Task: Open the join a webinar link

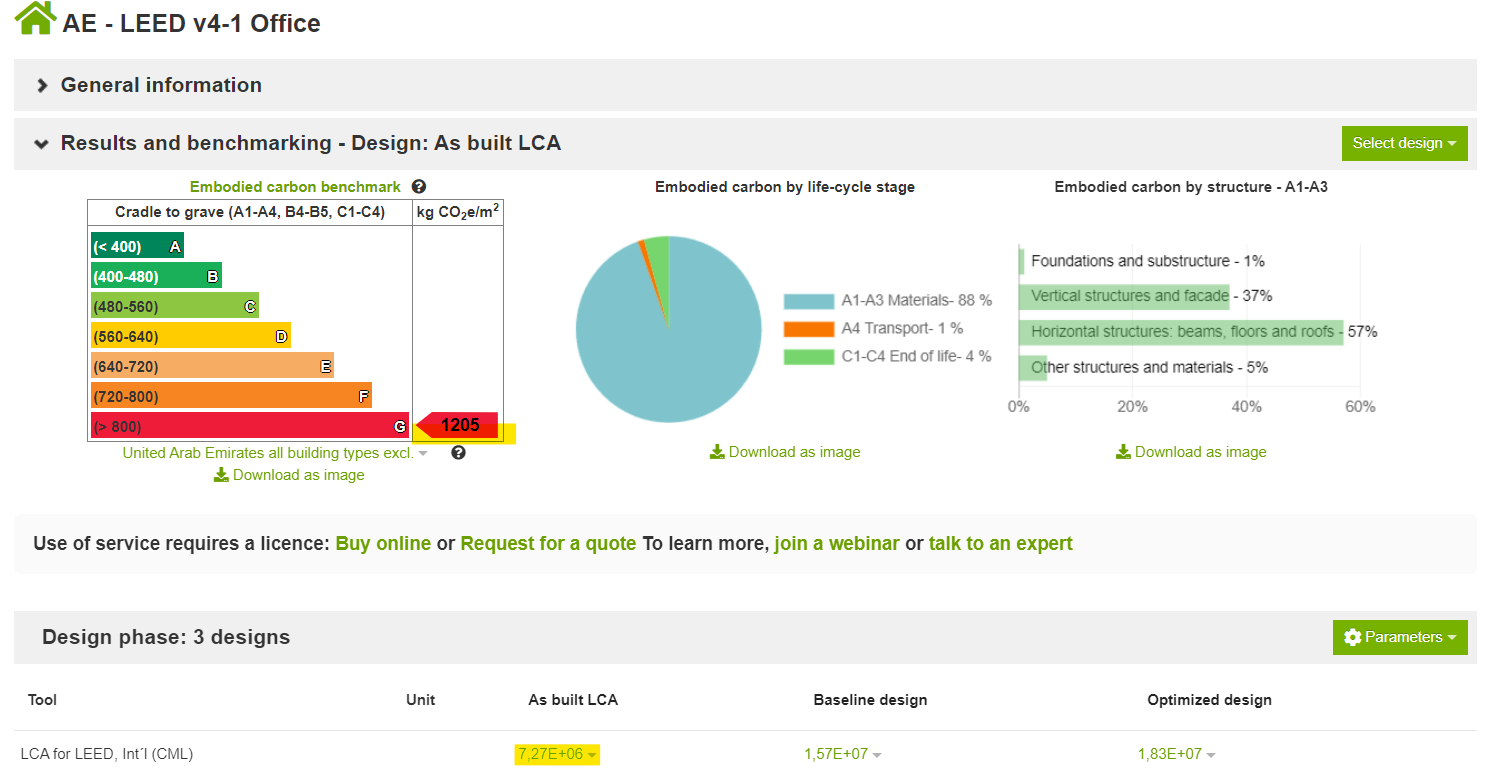Action: coord(837,544)
